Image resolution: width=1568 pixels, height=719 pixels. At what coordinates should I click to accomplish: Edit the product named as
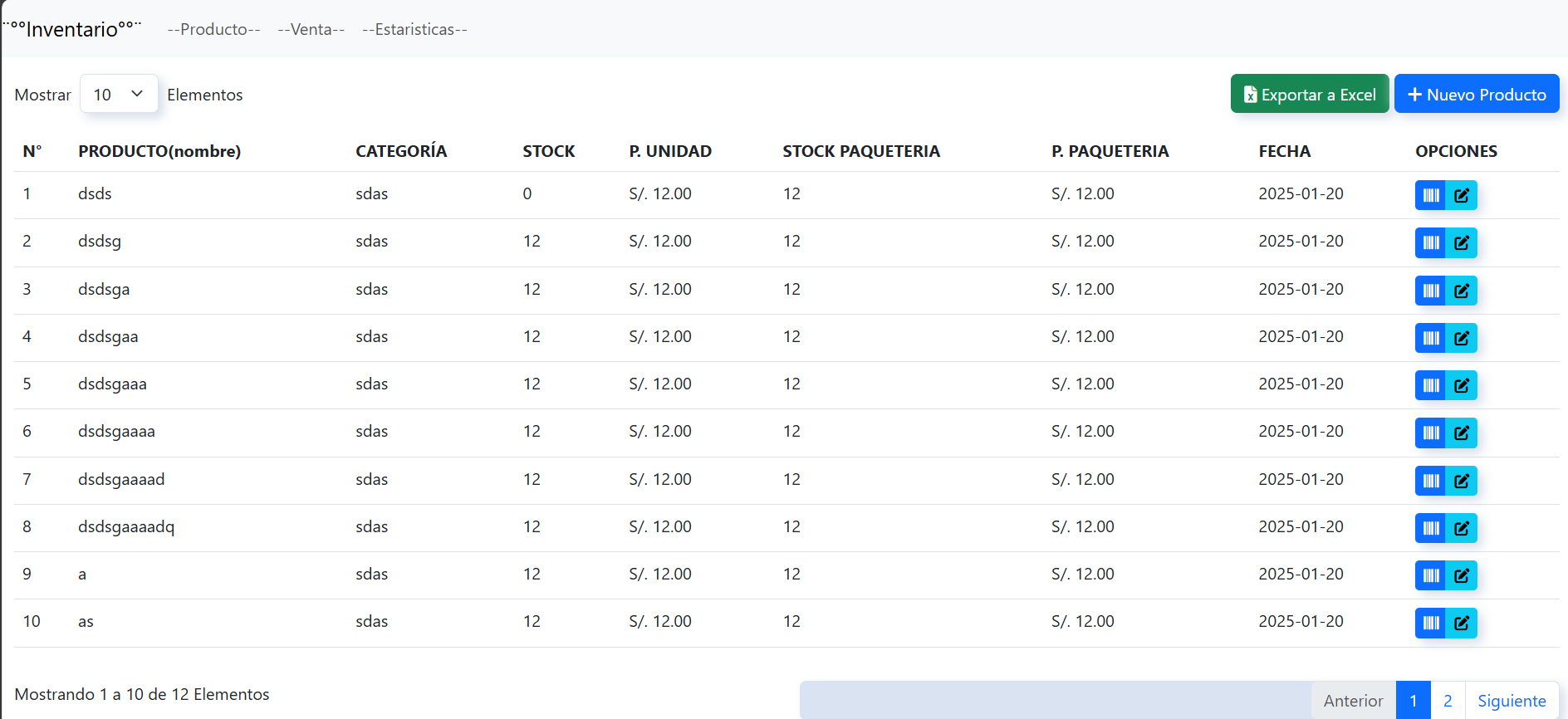coord(1462,623)
